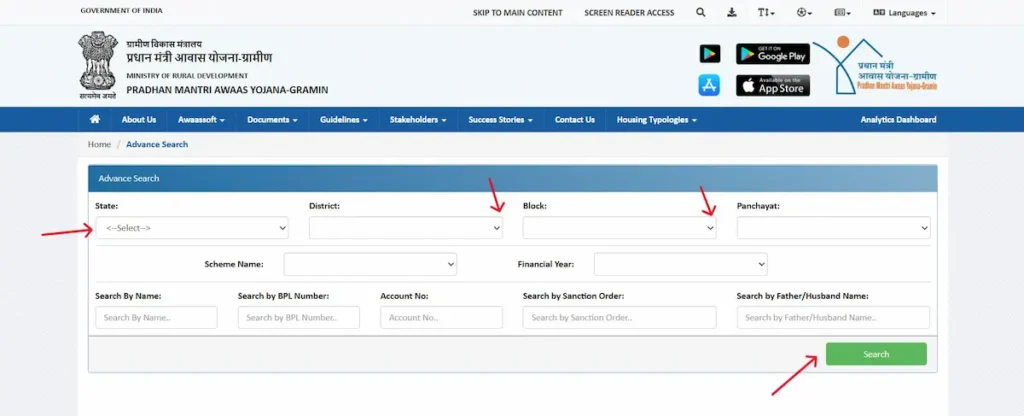Open the text size adjustment icon menu
1024x416 pixels.
(766, 12)
